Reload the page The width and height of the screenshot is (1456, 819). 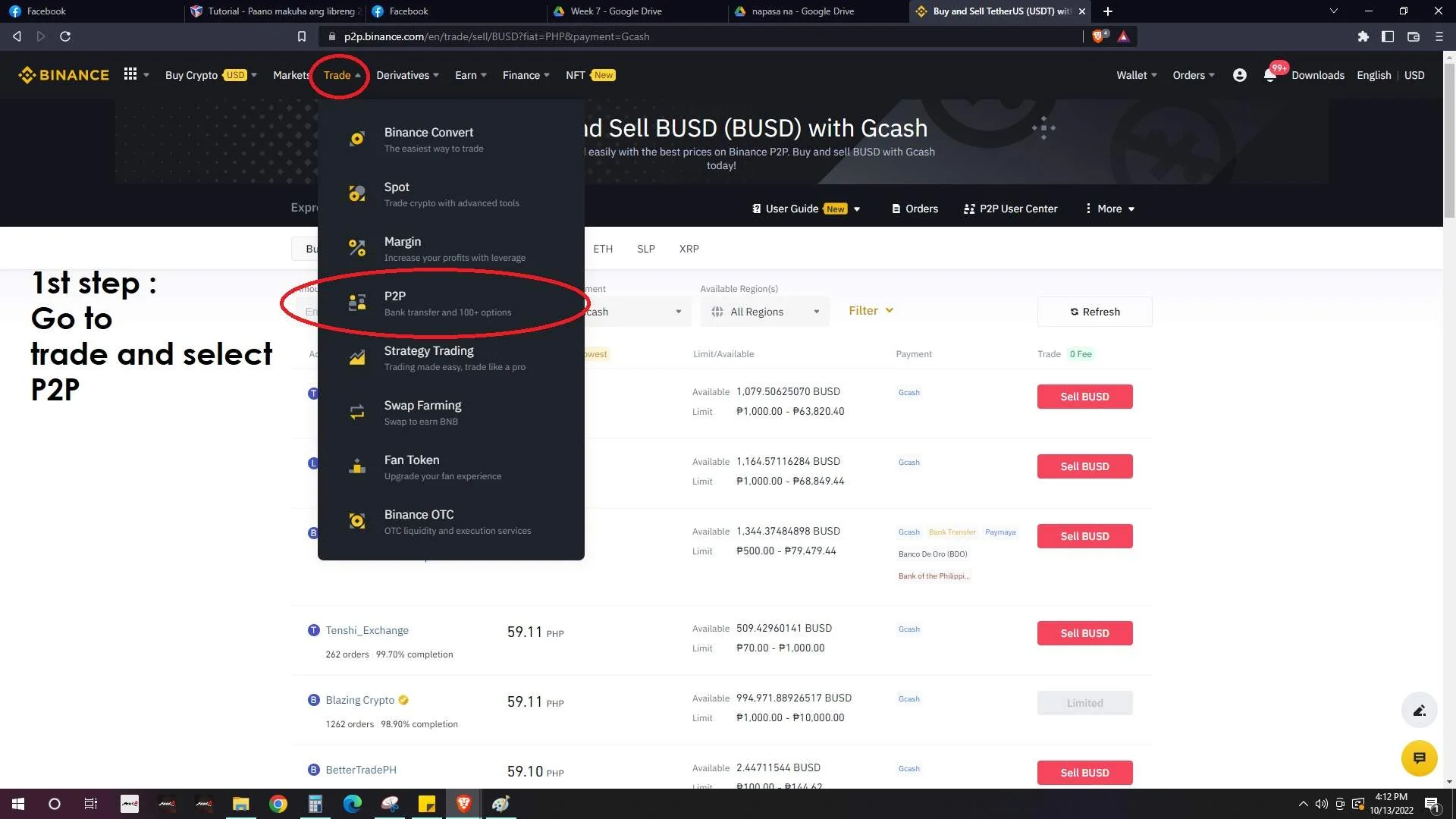[65, 36]
